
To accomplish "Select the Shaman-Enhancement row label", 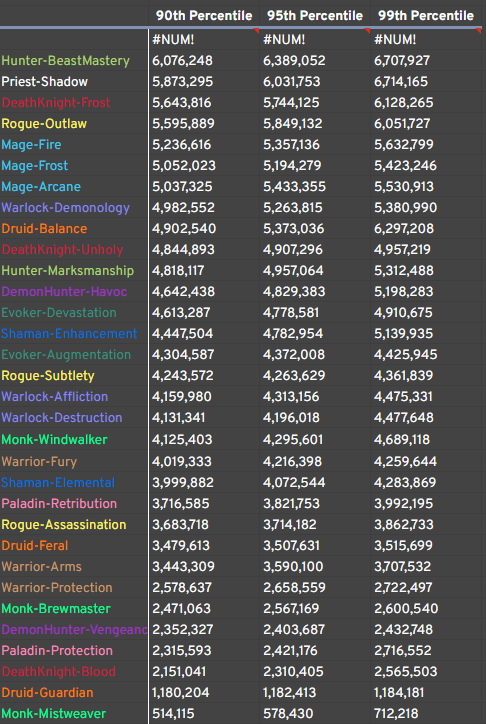I will [69, 333].
